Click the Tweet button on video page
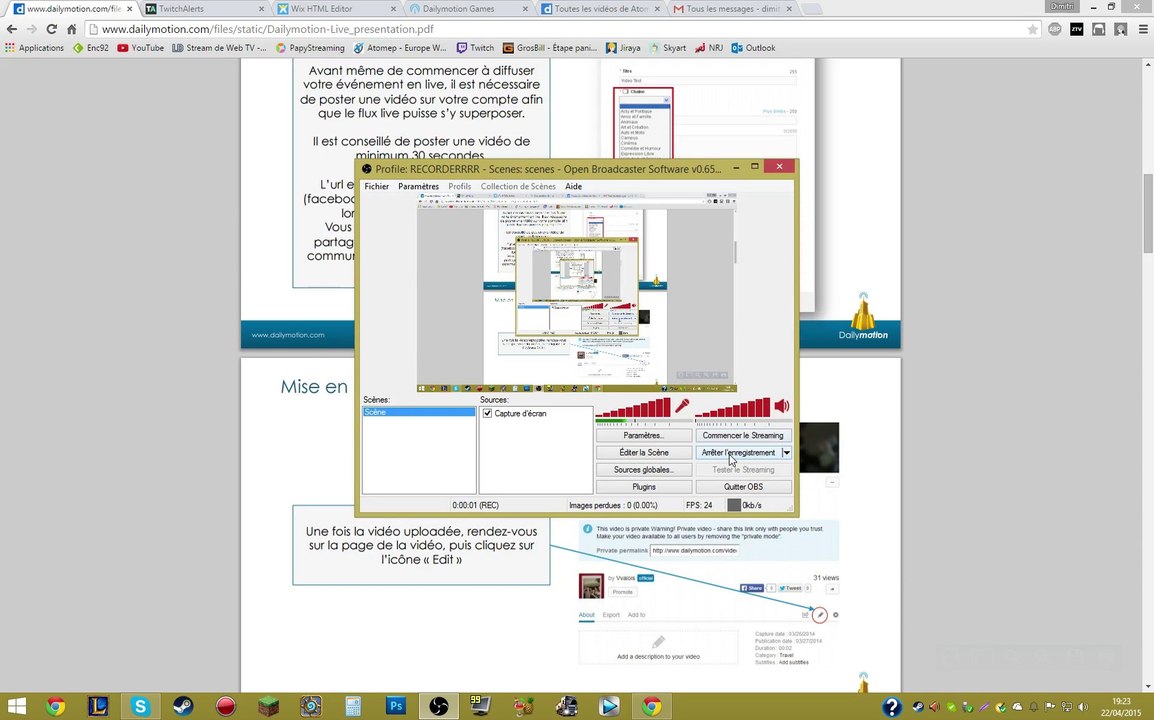 pyautogui.click(x=790, y=588)
